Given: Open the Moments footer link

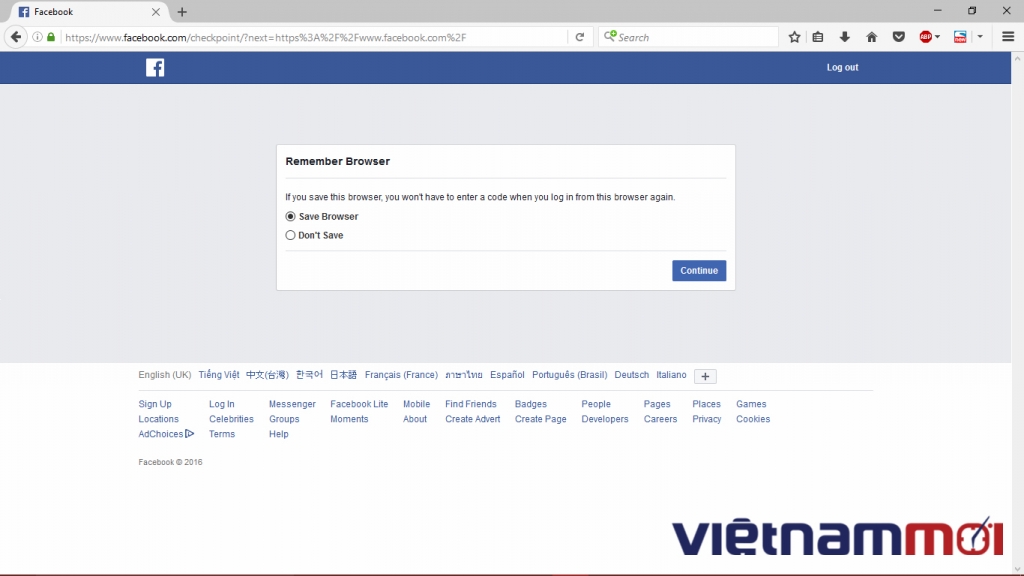Looking at the screenshot, I should 349,419.
